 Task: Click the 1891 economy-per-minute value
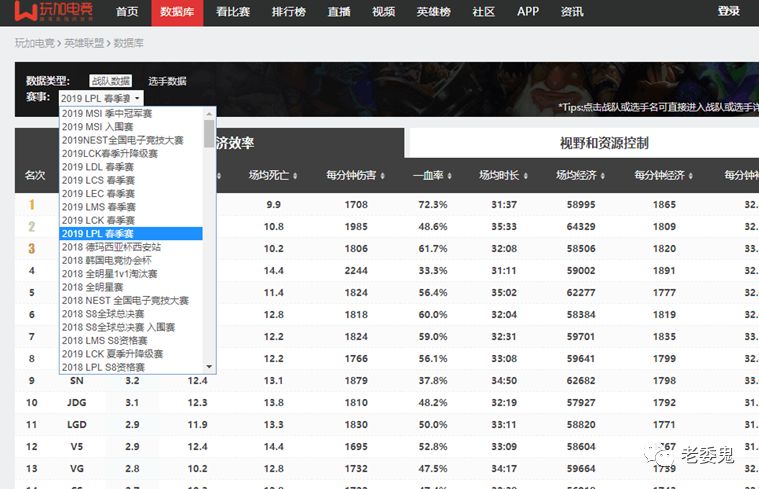tap(664, 271)
